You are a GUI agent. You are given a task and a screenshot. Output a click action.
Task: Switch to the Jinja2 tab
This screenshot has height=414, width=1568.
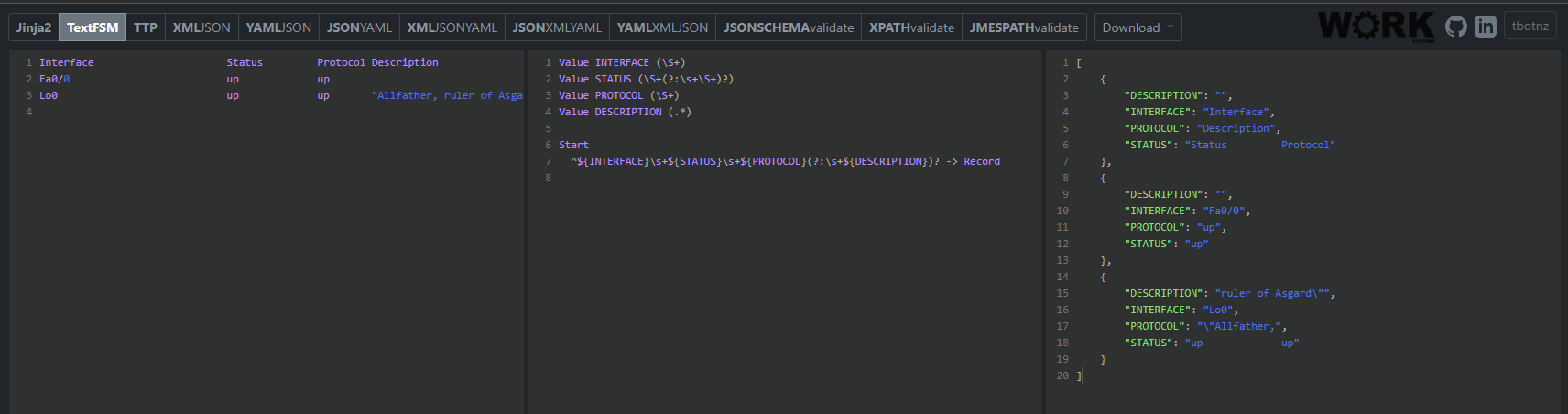click(x=34, y=27)
